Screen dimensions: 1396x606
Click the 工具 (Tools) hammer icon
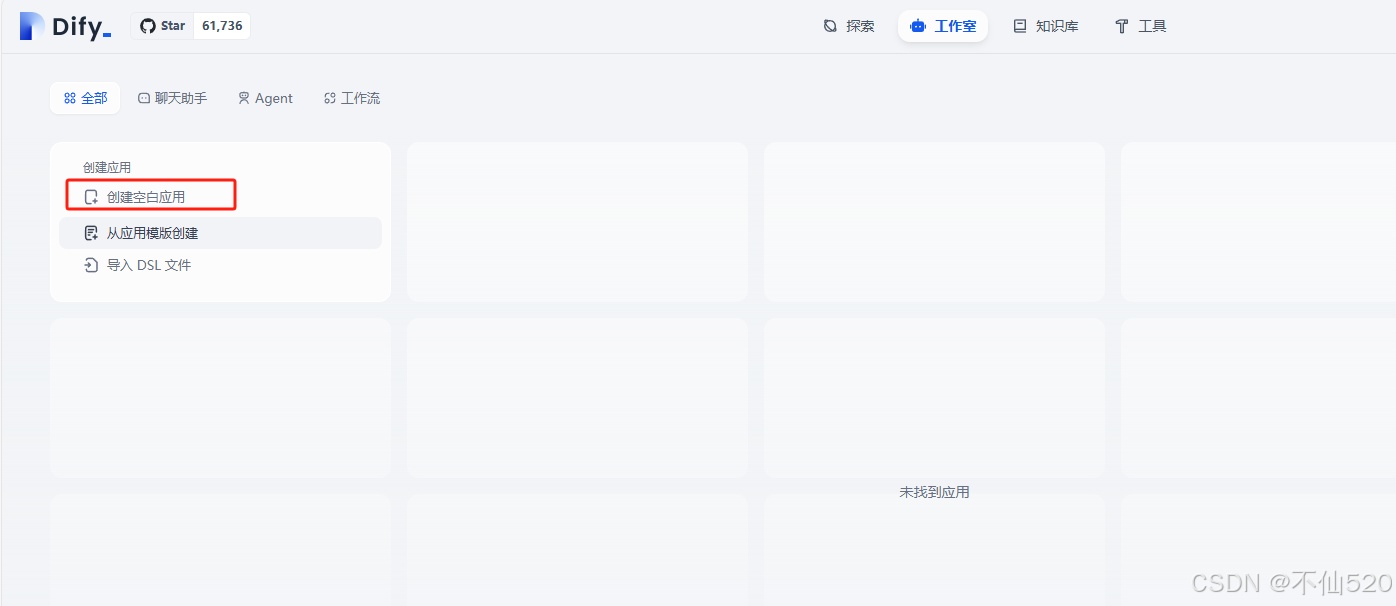pyautogui.click(x=1121, y=26)
